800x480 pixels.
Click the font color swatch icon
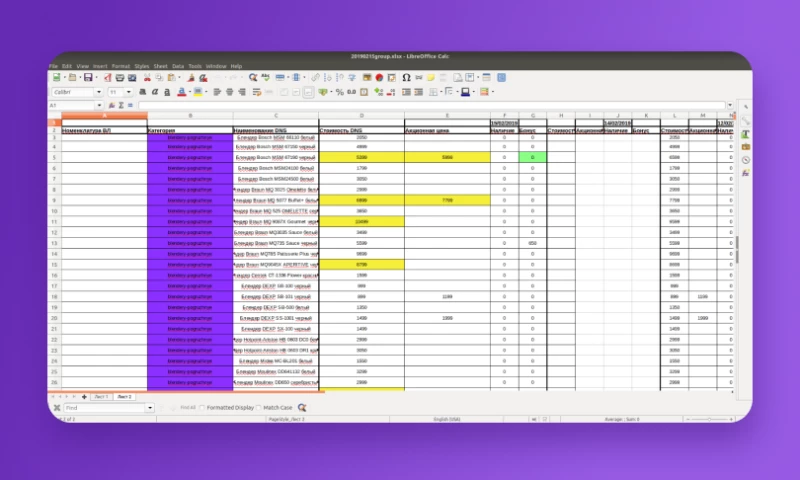(182, 92)
